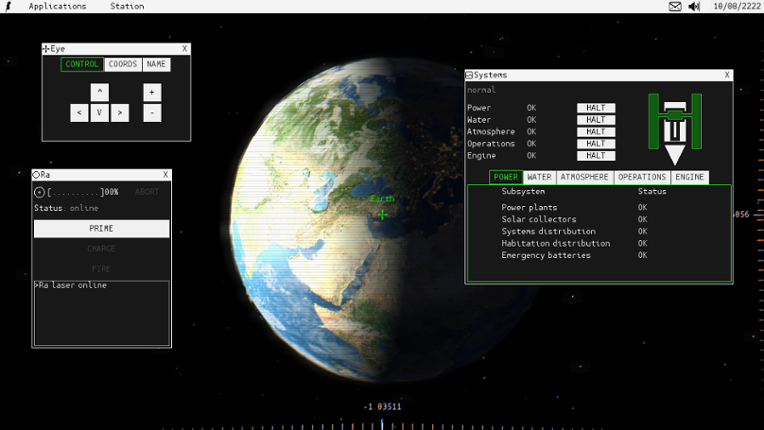The image size is (764, 430).
Task: Zoom out with the Eye minus button
Action: pyautogui.click(x=152, y=113)
